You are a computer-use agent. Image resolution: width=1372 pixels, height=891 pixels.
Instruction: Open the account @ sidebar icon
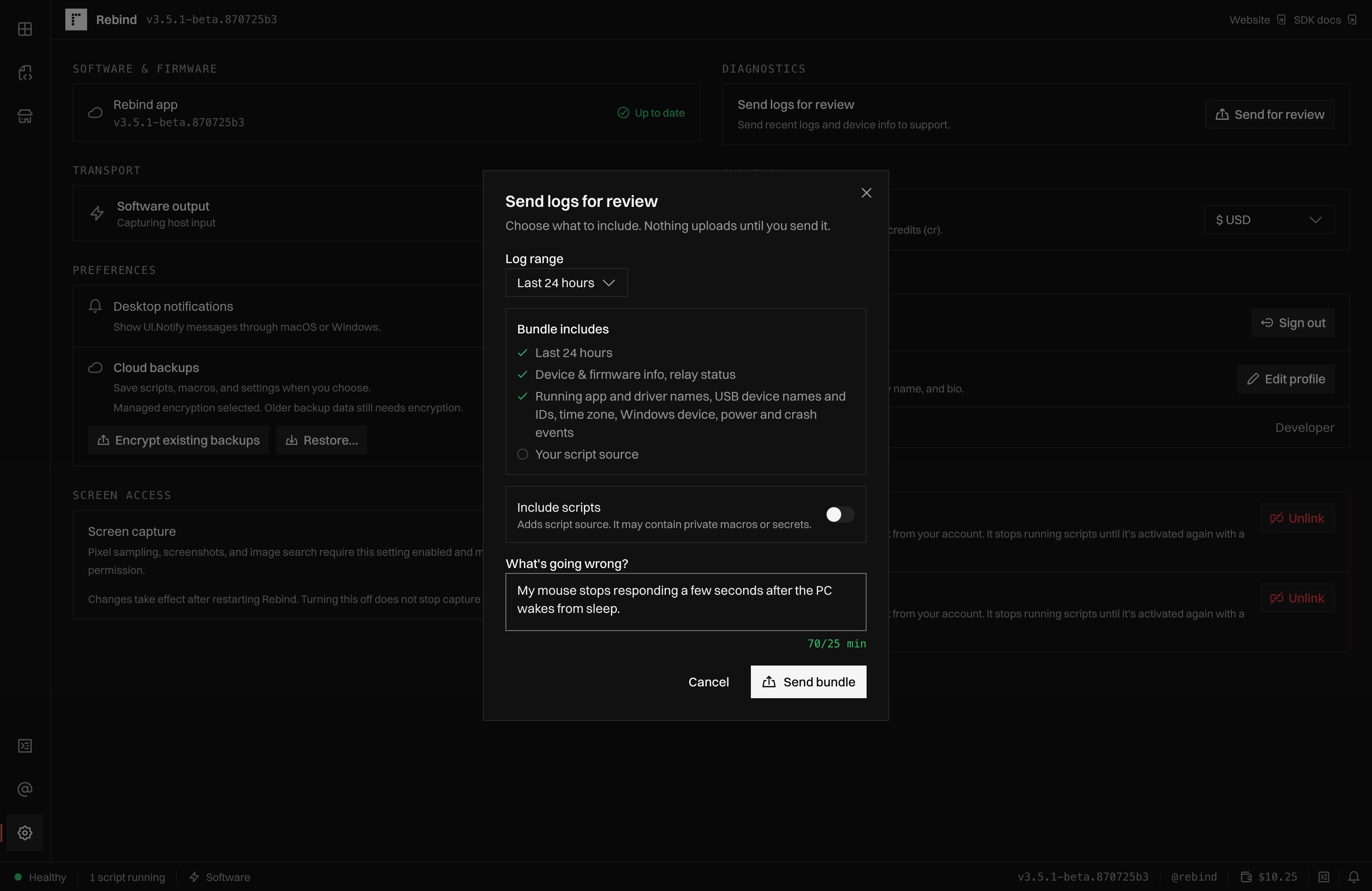pos(25,789)
